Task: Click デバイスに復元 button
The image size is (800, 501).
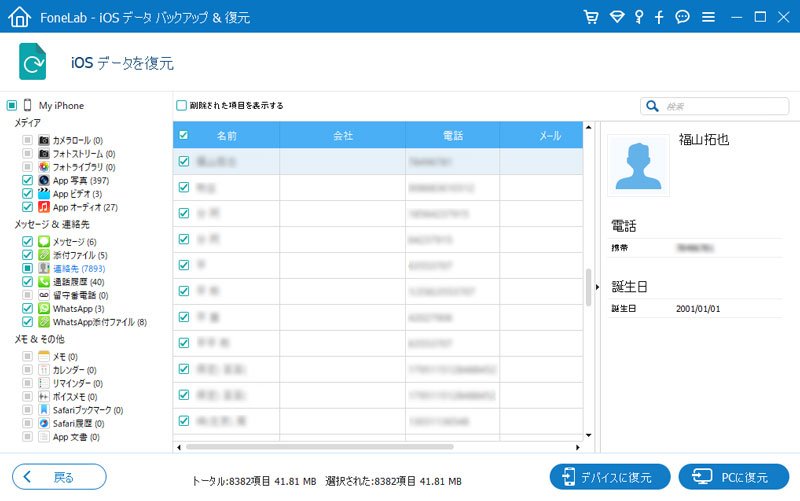Action: click(x=610, y=477)
